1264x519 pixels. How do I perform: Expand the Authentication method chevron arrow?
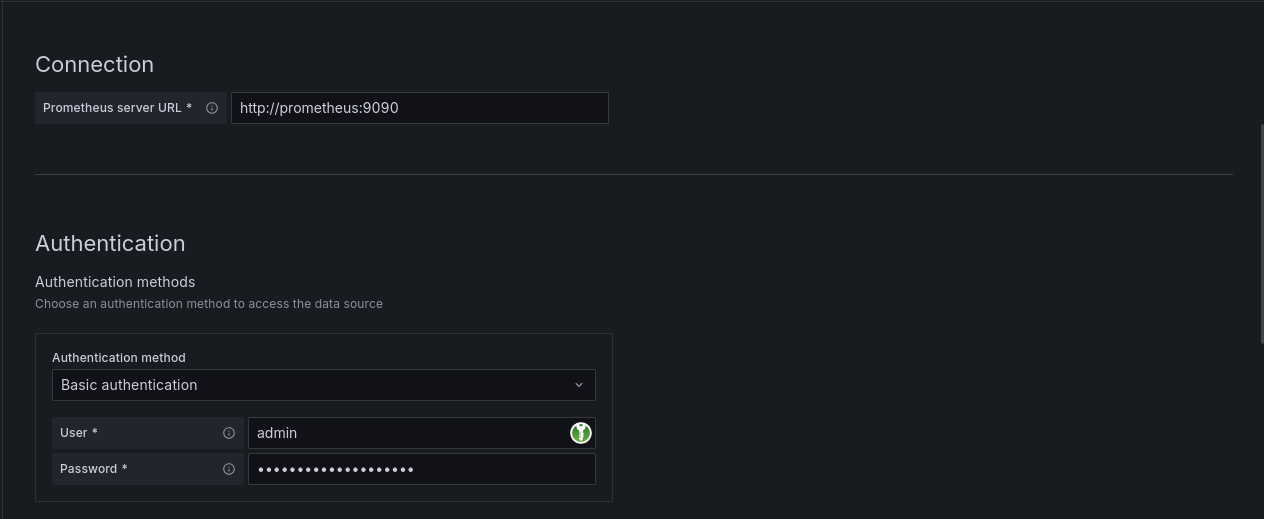(x=579, y=385)
